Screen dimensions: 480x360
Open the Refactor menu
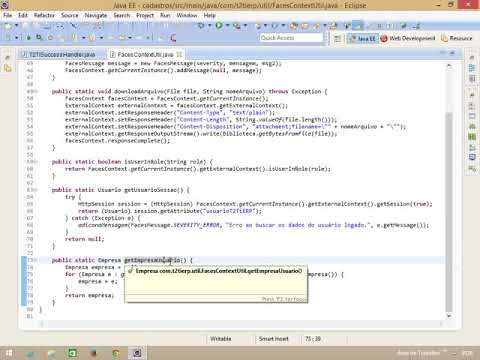click(44, 15)
